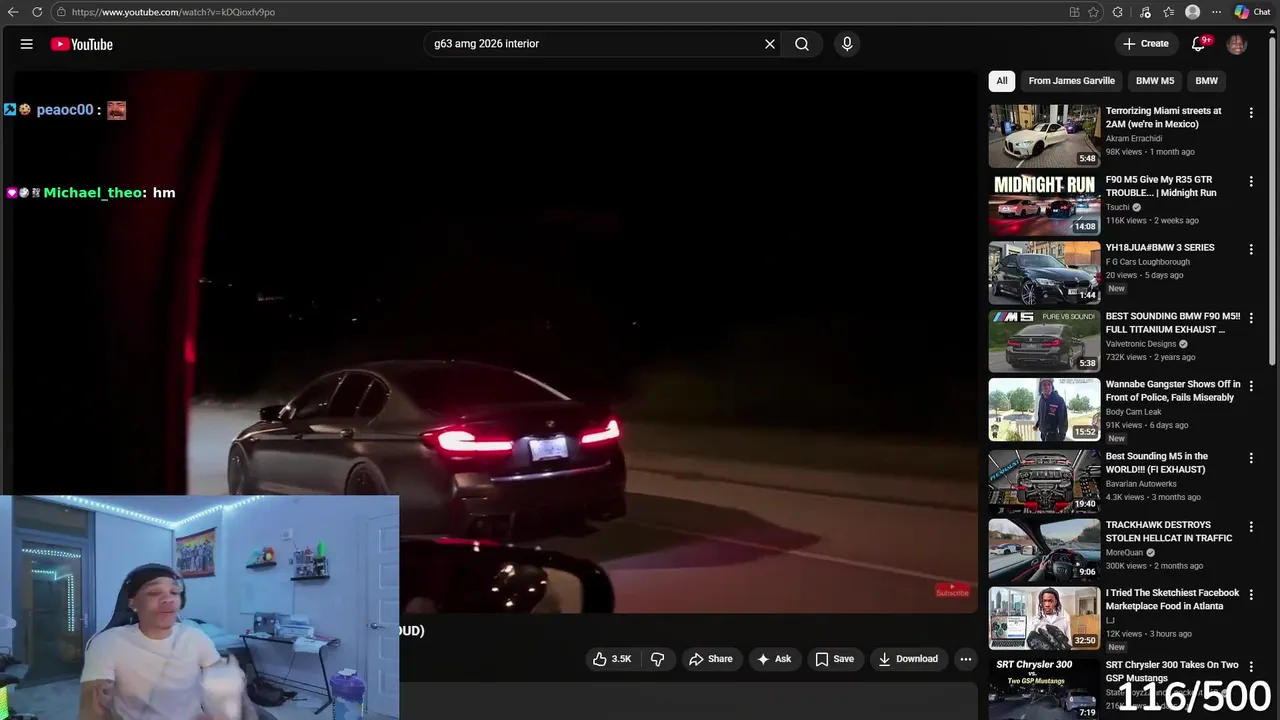Open YH18JUA#BMW 3 SERIES video title
Screen dimensions: 1280x720
[x=1160, y=248]
